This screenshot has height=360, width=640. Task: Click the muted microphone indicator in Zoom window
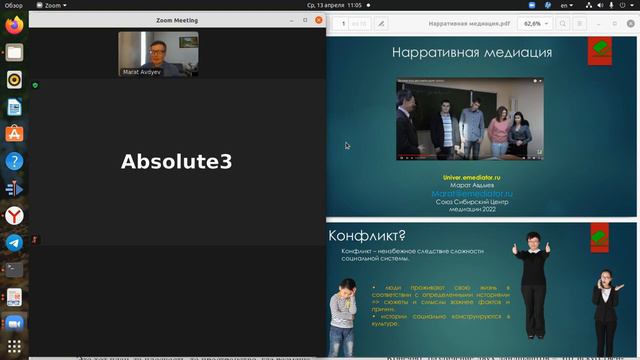pos(35,239)
